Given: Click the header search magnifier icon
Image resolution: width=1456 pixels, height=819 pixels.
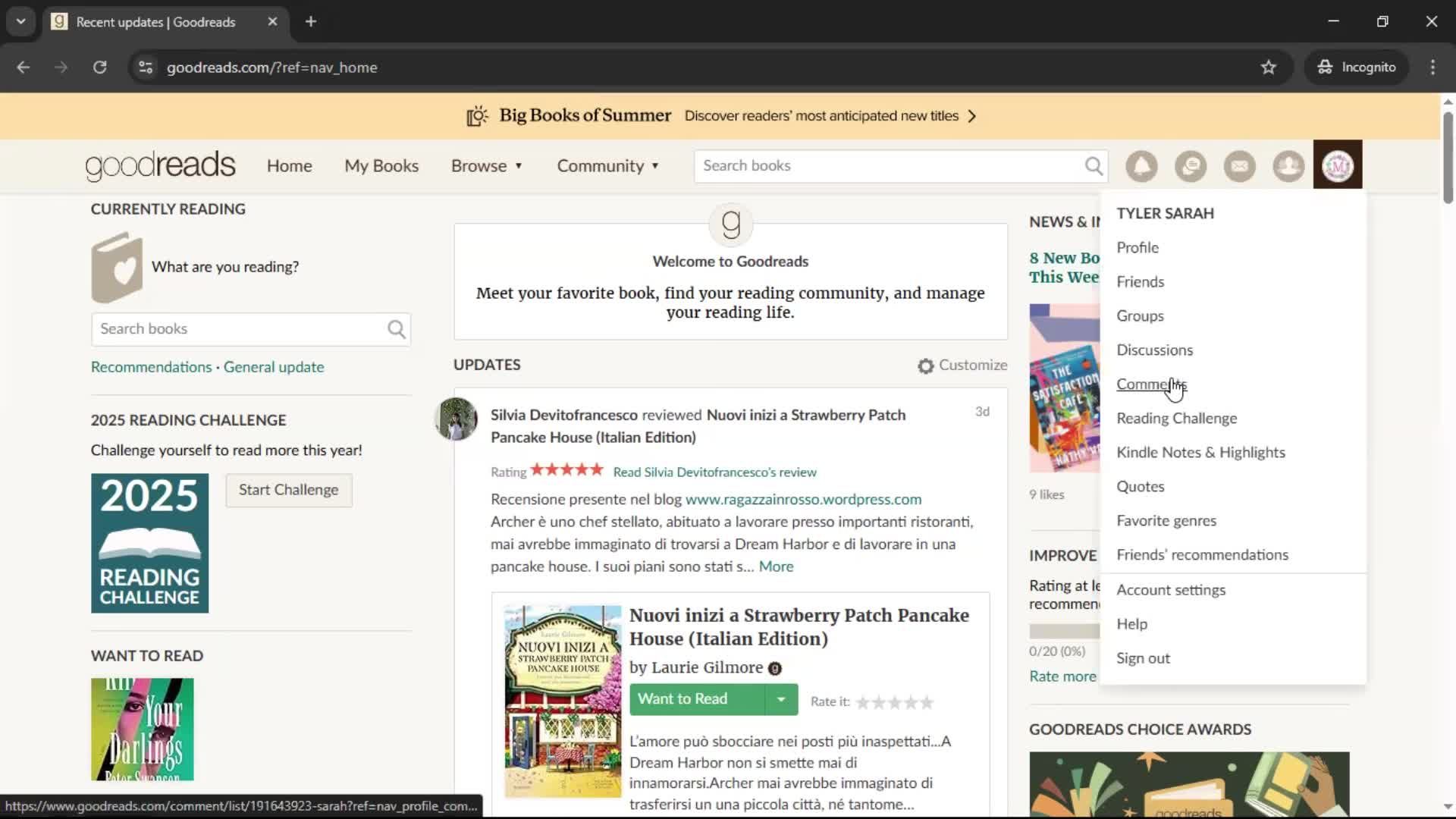Looking at the screenshot, I should click(1094, 165).
